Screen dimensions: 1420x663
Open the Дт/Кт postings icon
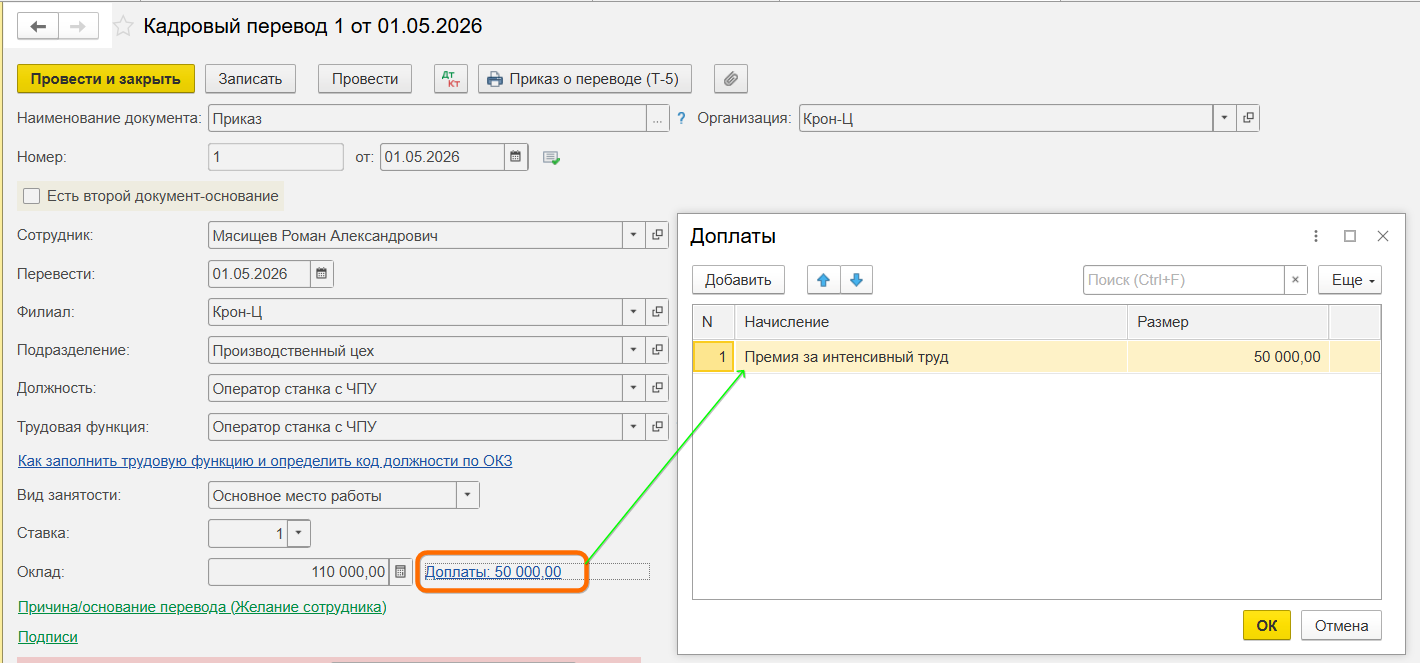point(451,79)
